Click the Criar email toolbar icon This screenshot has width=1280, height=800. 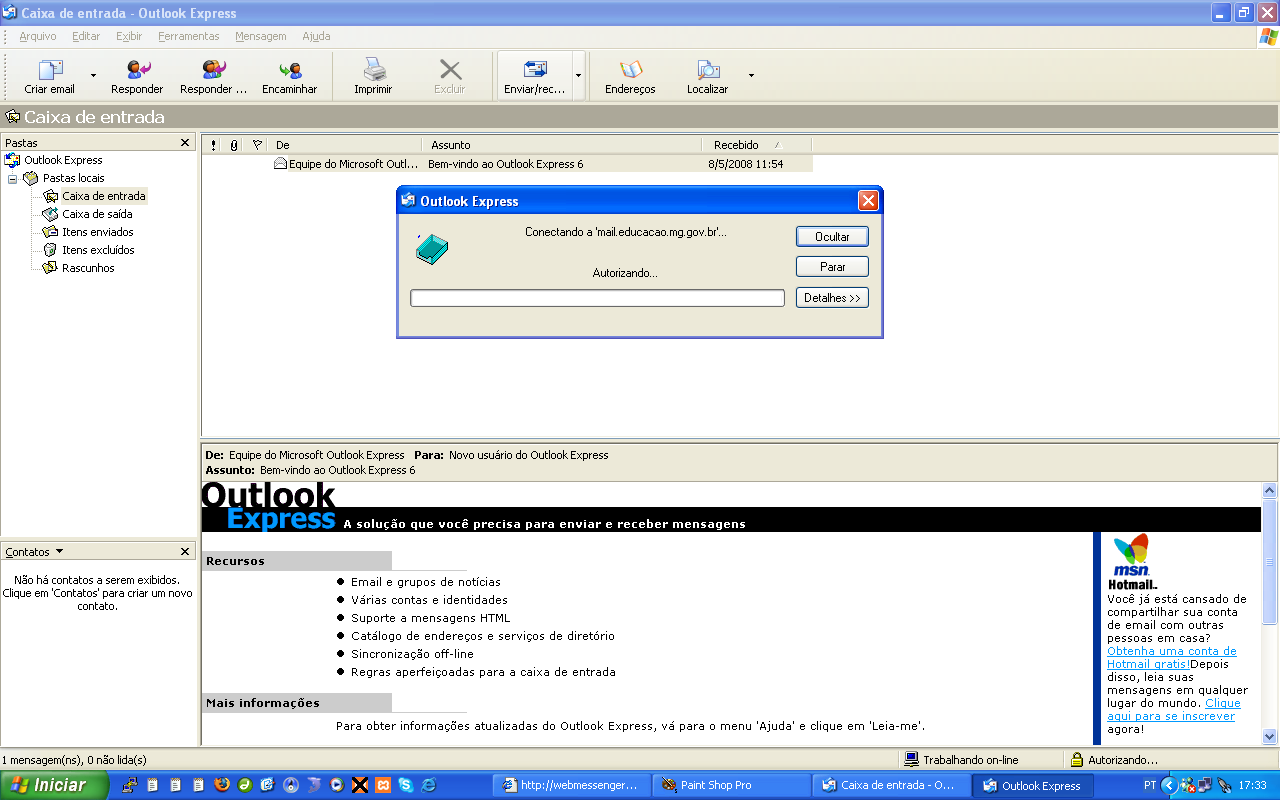pos(50,70)
